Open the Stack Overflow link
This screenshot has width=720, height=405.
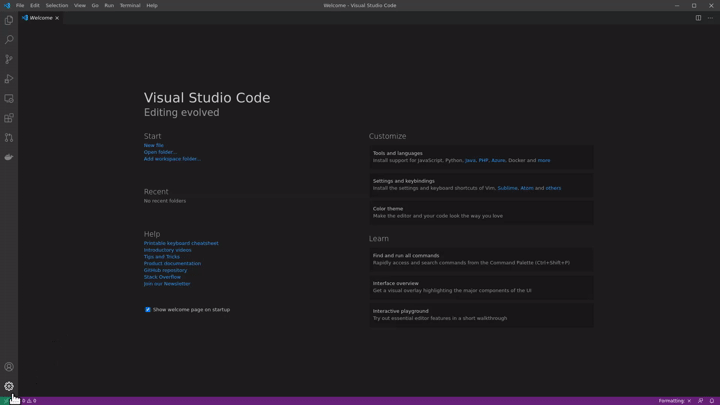pyautogui.click(x=162, y=277)
